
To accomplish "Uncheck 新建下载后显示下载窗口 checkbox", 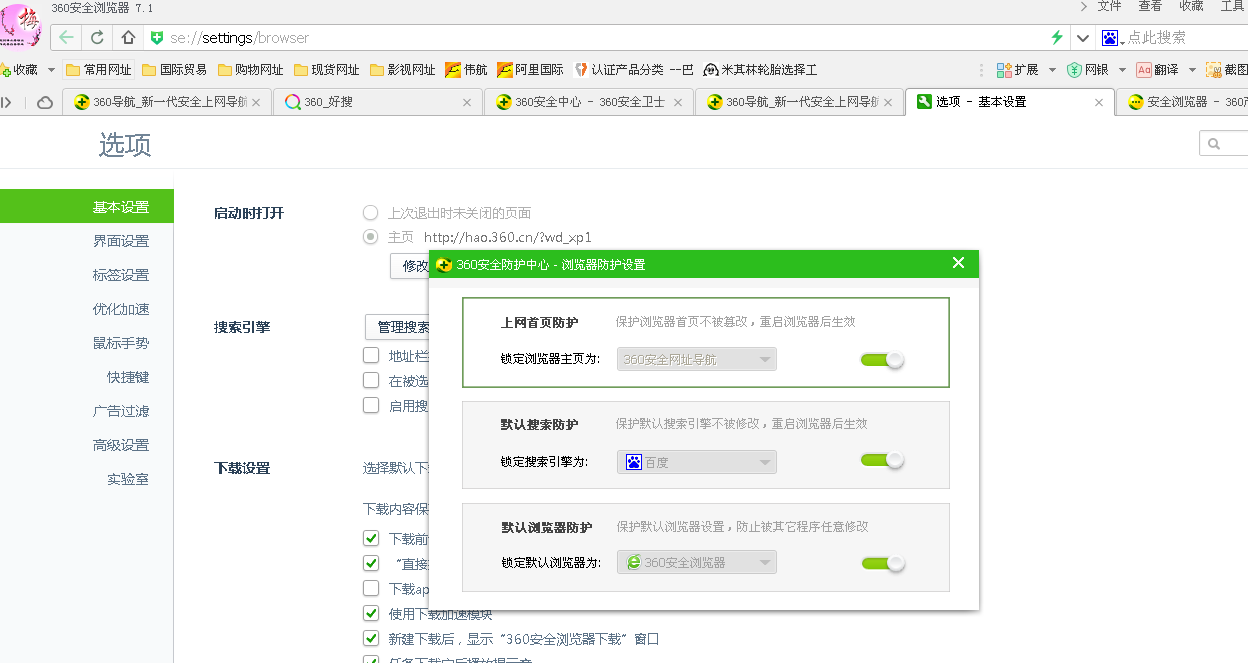I will (x=371, y=638).
